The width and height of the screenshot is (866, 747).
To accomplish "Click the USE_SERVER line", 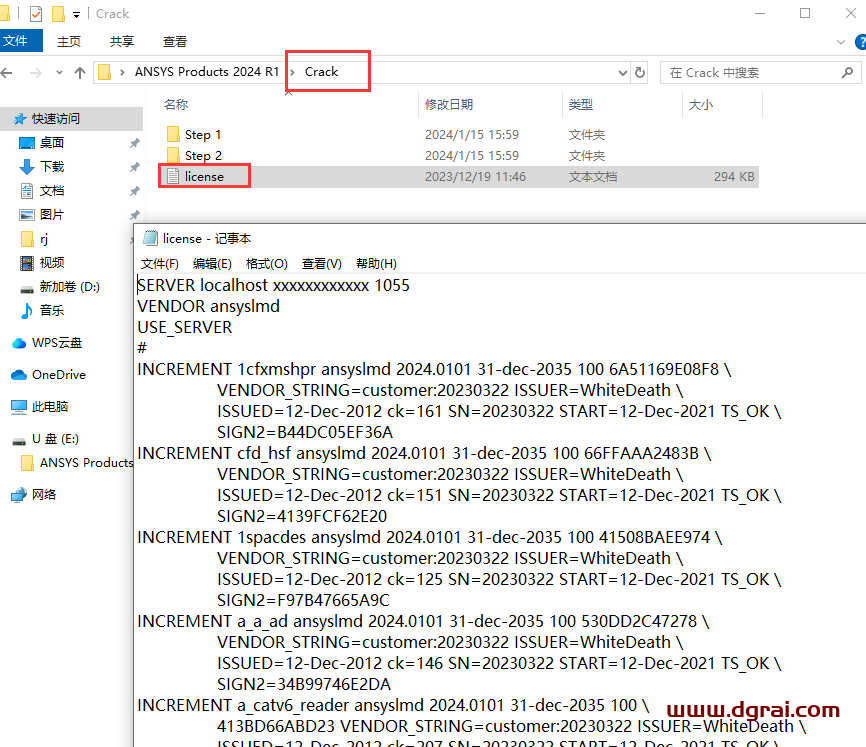I will (x=184, y=327).
